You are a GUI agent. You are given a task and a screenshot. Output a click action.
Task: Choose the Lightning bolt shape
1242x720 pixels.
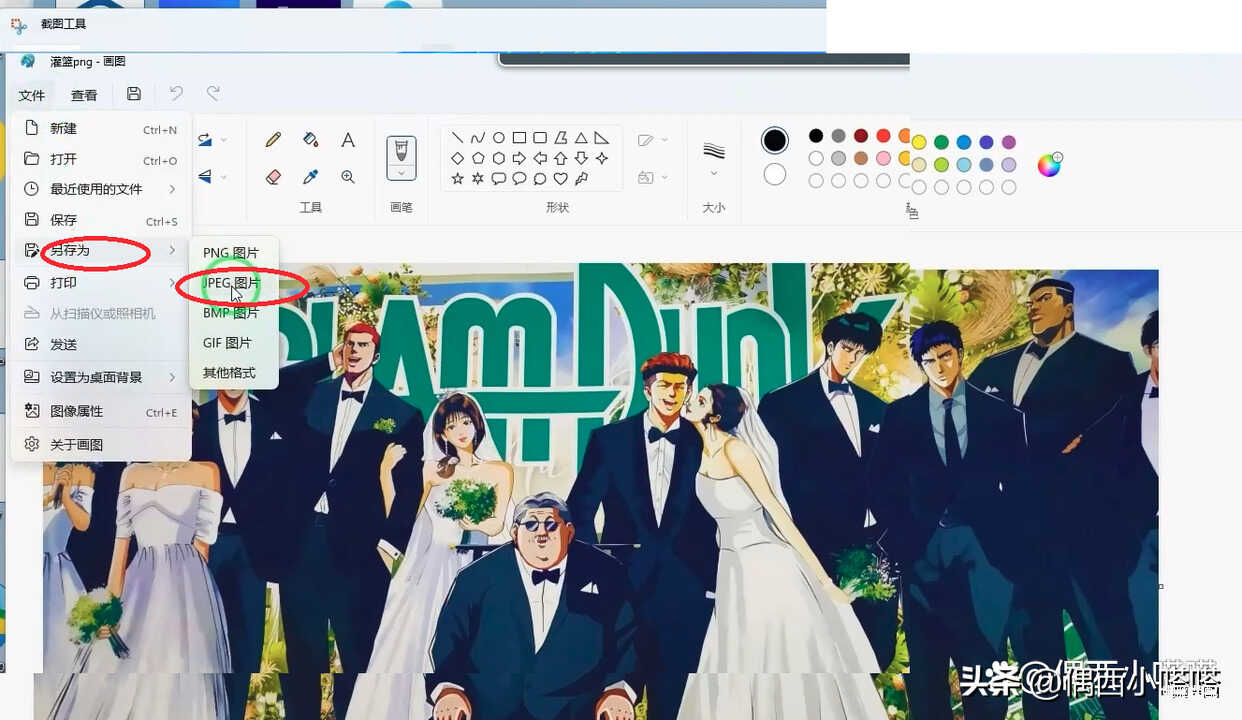(x=581, y=179)
